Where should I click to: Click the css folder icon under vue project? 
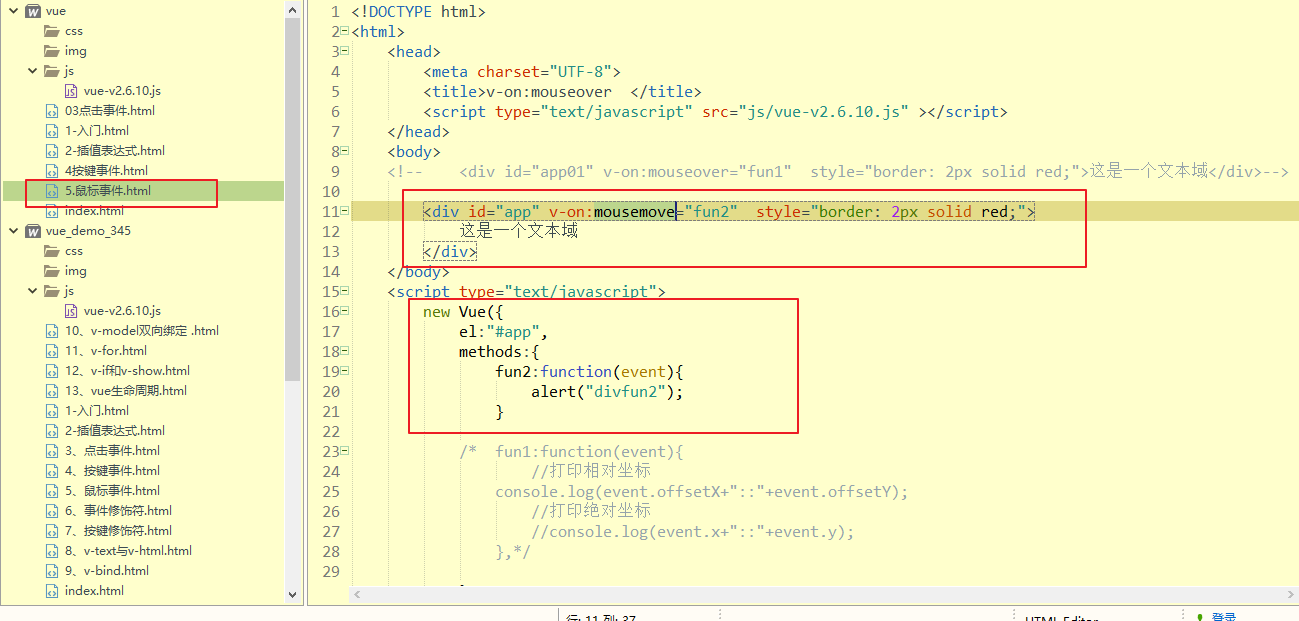pos(52,31)
